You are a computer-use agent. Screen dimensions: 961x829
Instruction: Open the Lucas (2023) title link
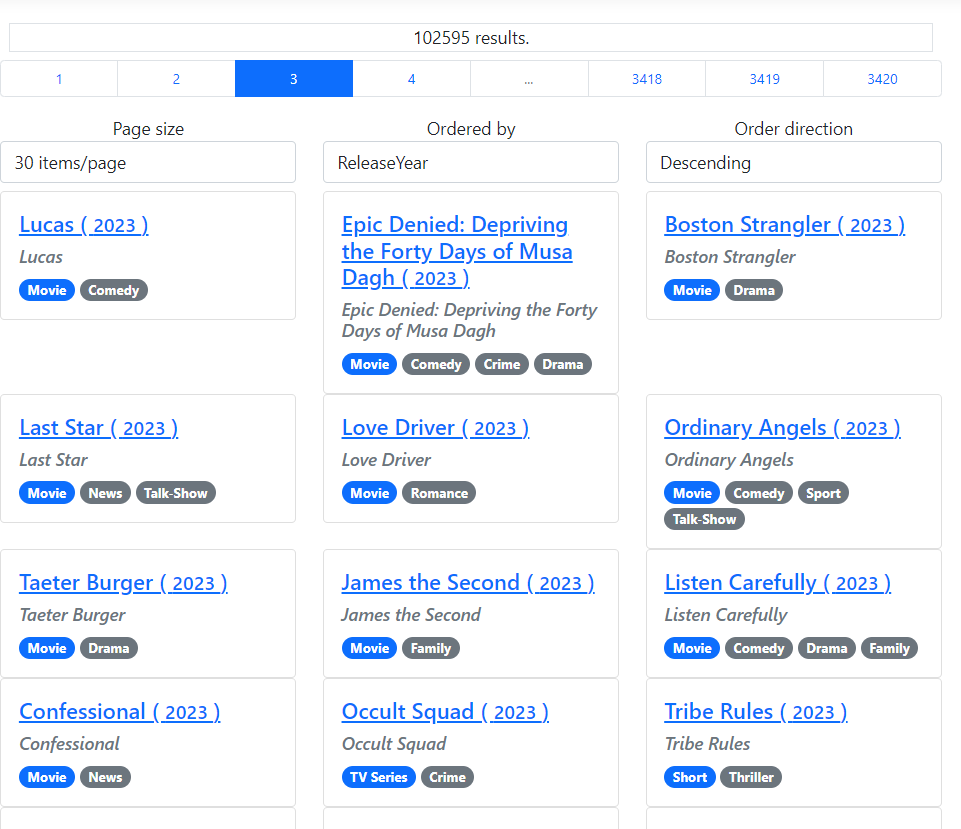pos(84,225)
